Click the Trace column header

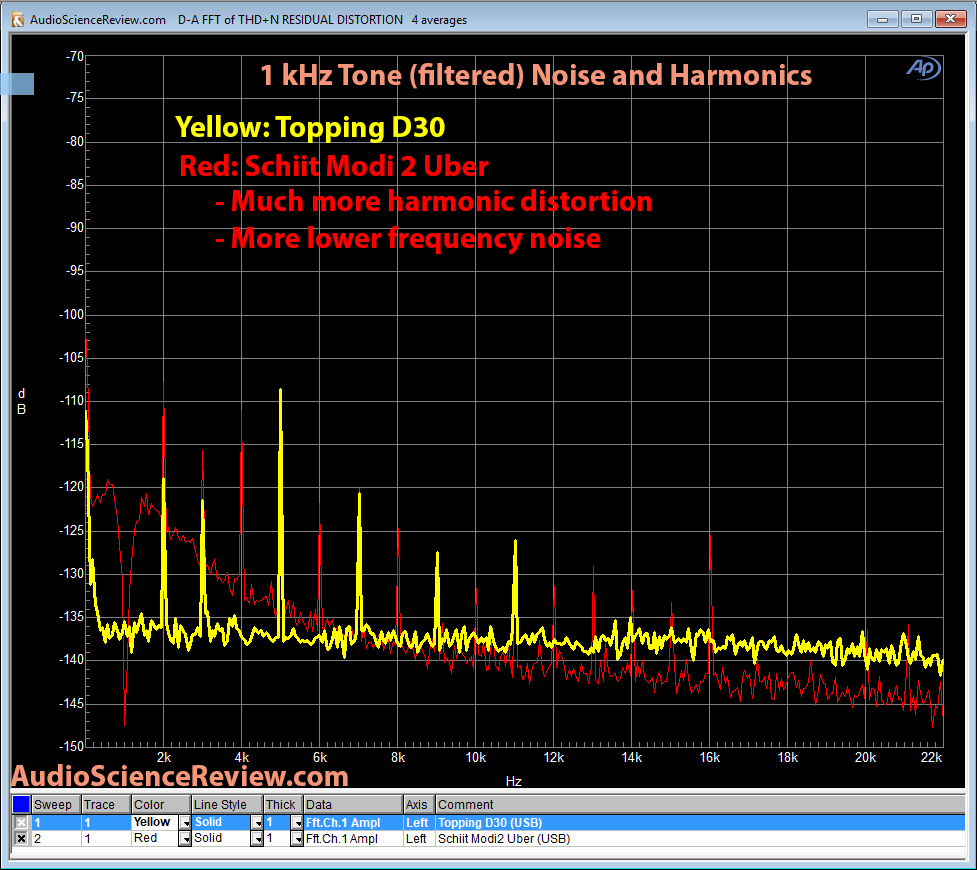click(106, 805)
